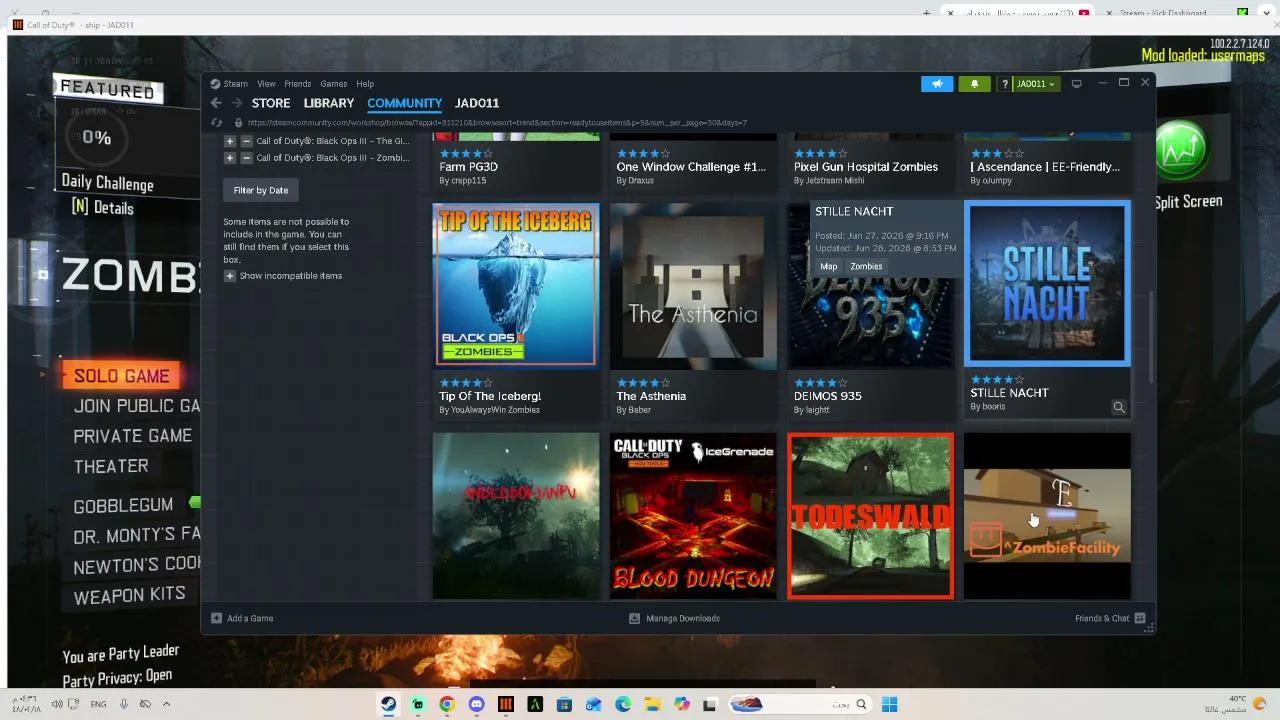
Task: Open the TODESWALD thumbnail
Action: (870, 516)
